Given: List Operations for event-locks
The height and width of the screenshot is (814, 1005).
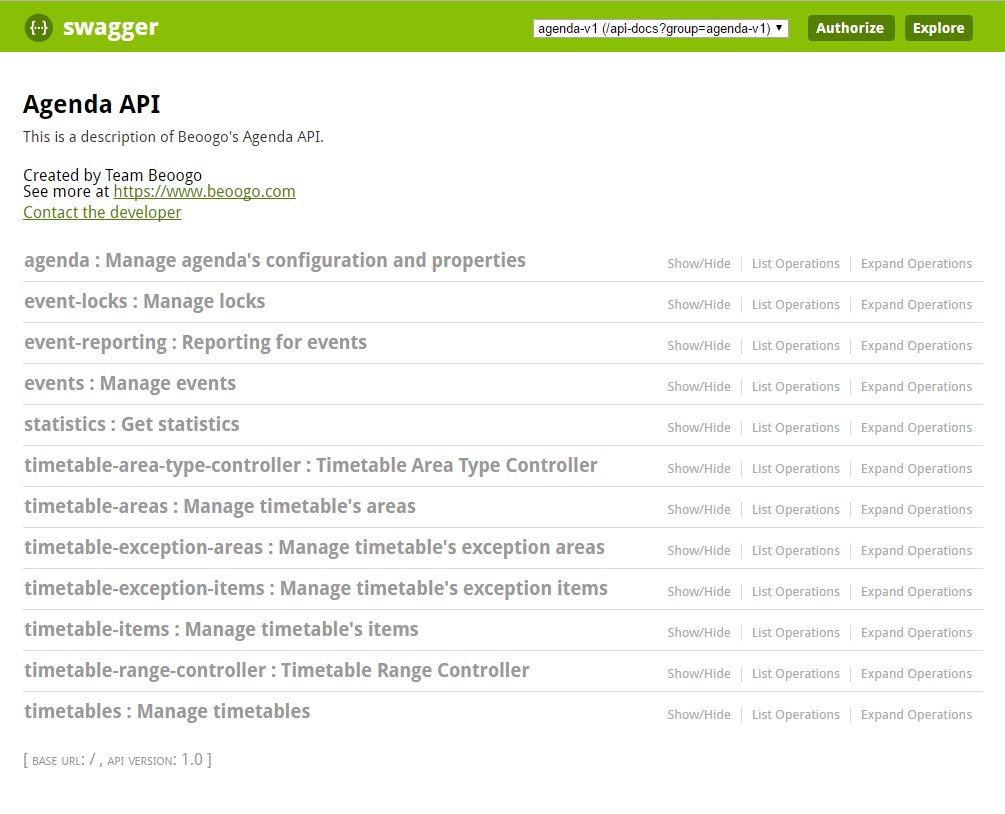Looking at the screenshot, I should [x=795, y=304].
